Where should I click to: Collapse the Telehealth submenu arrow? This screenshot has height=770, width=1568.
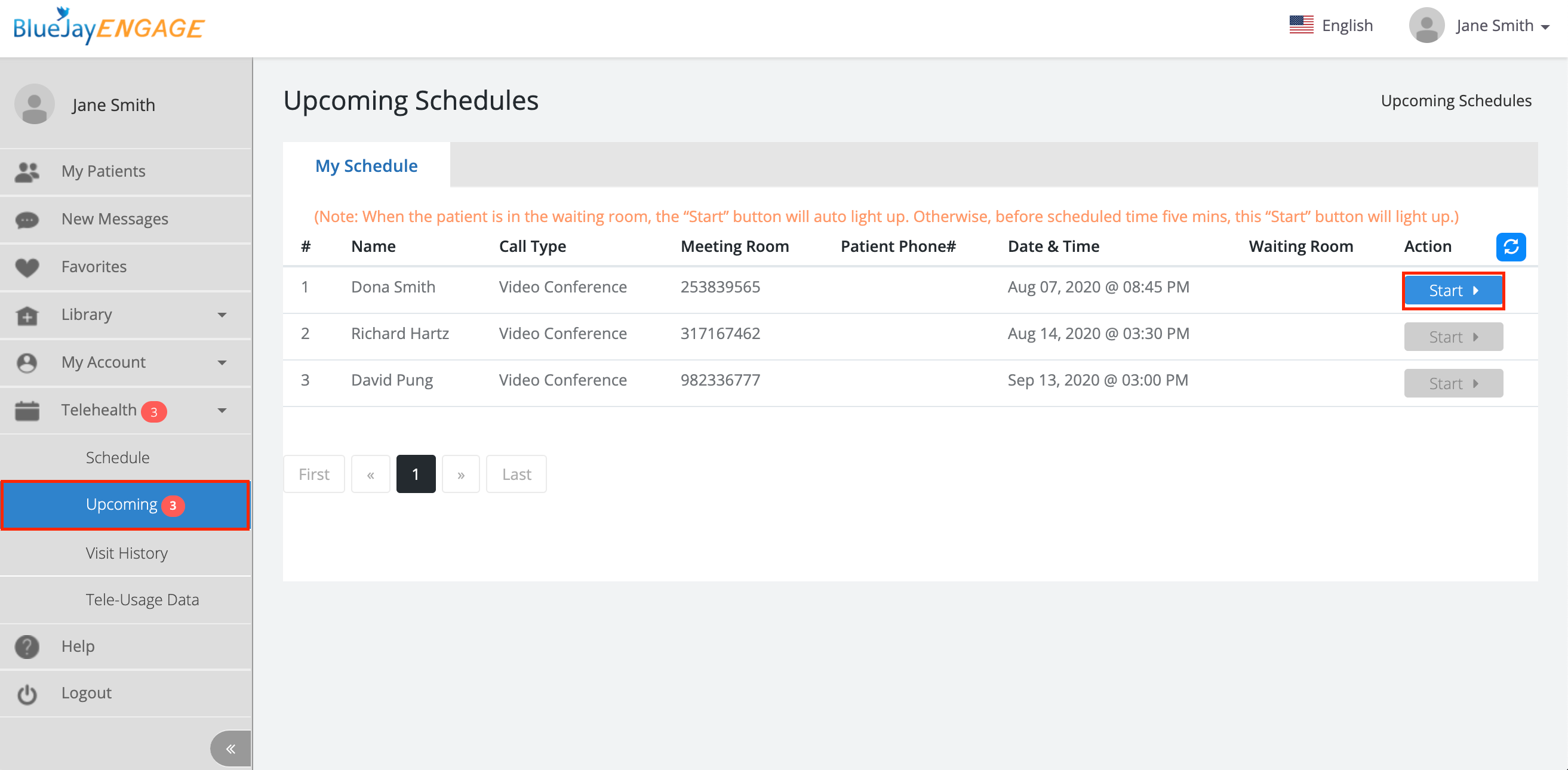222,411
